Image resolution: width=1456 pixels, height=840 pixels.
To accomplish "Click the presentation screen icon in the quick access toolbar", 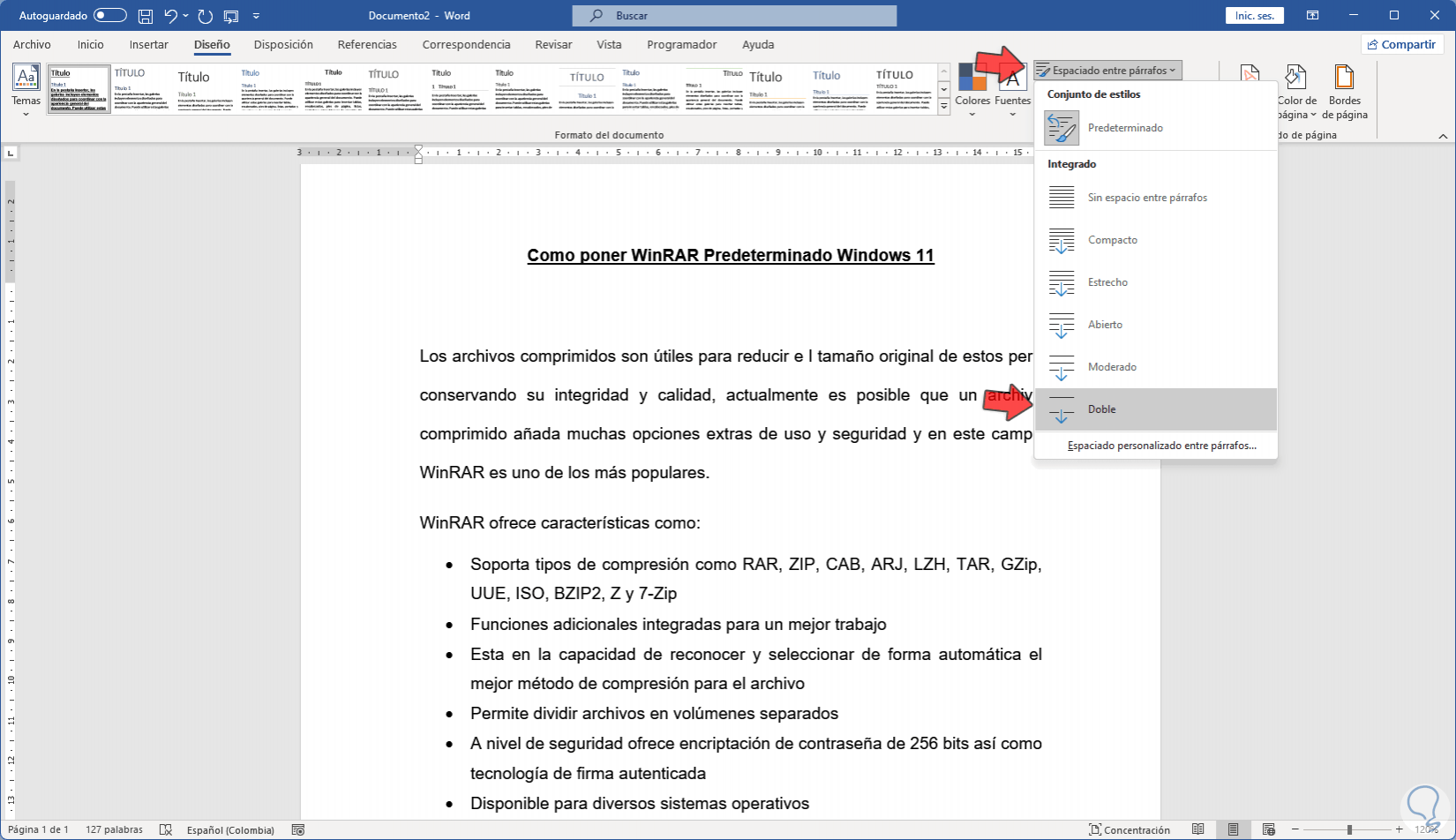I will pyautogui.click(x=231, y=16).
